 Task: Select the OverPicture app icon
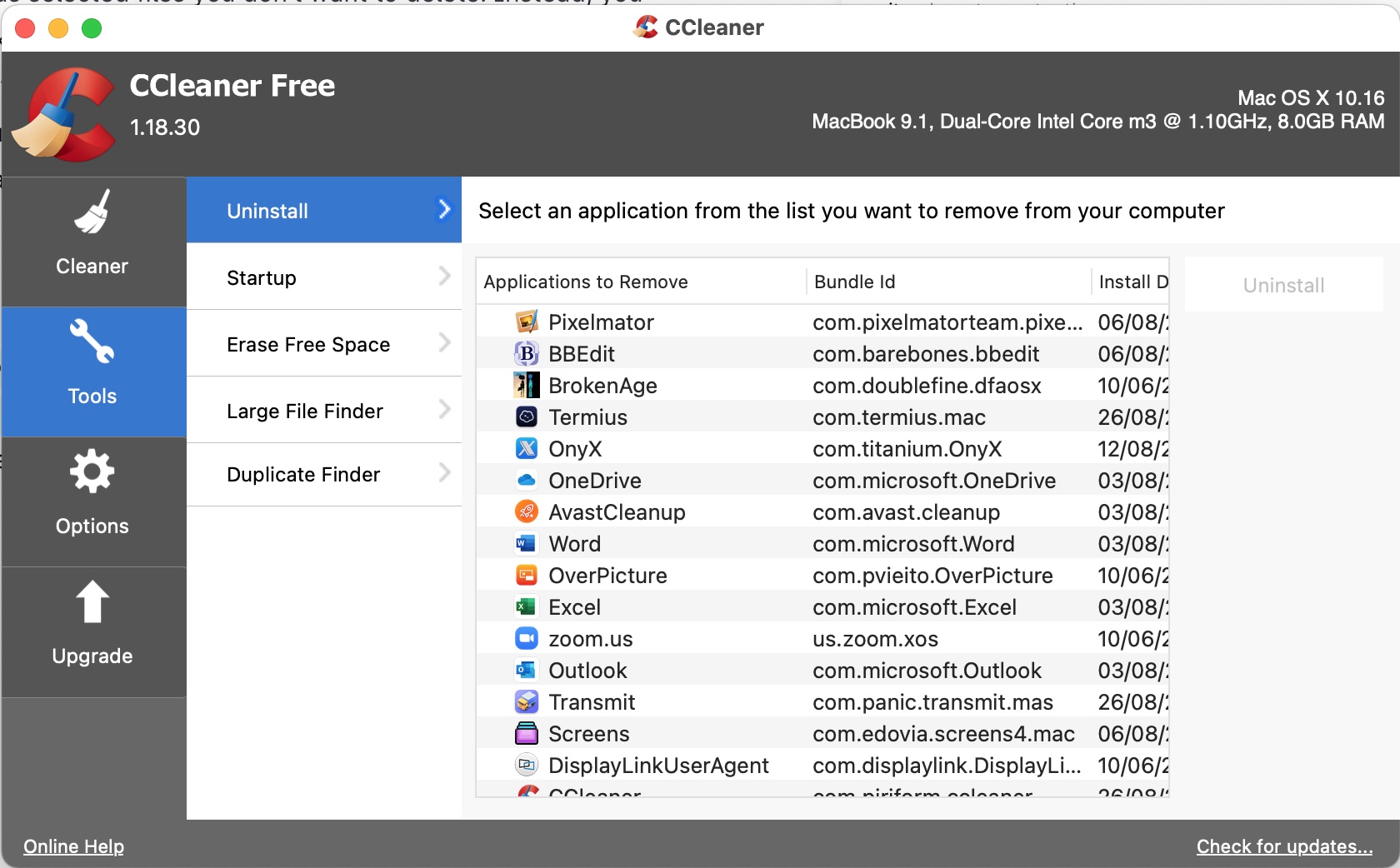point(527,575)
